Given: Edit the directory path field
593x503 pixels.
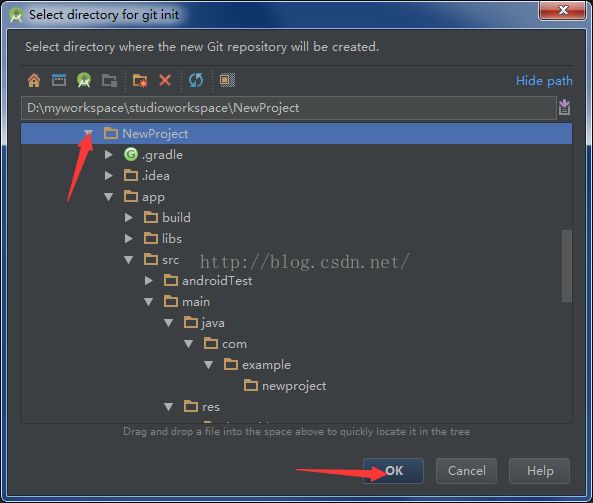Looking at the screenshot, I should point(289,108).
